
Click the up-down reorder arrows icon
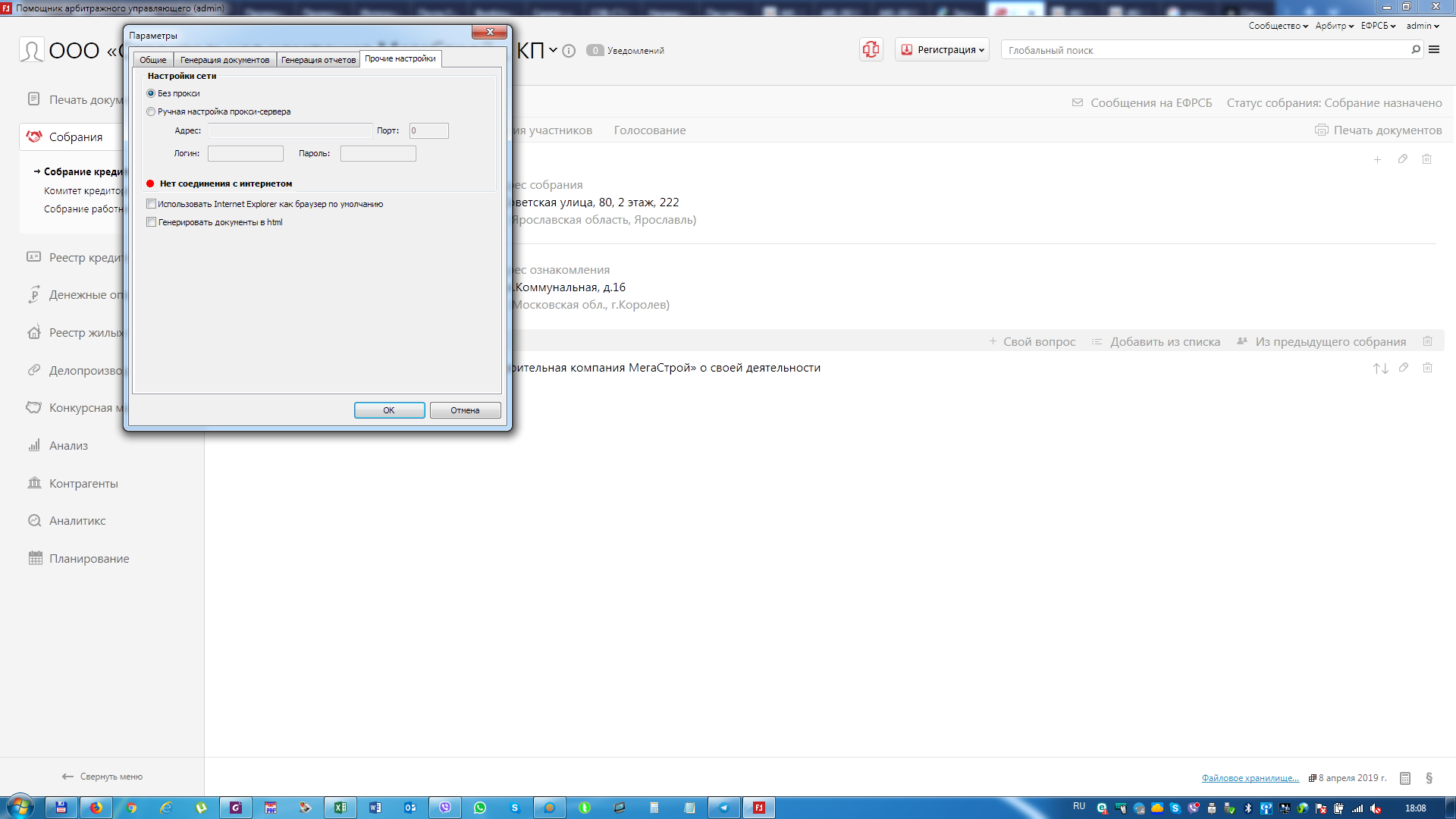pos(1379,369)
